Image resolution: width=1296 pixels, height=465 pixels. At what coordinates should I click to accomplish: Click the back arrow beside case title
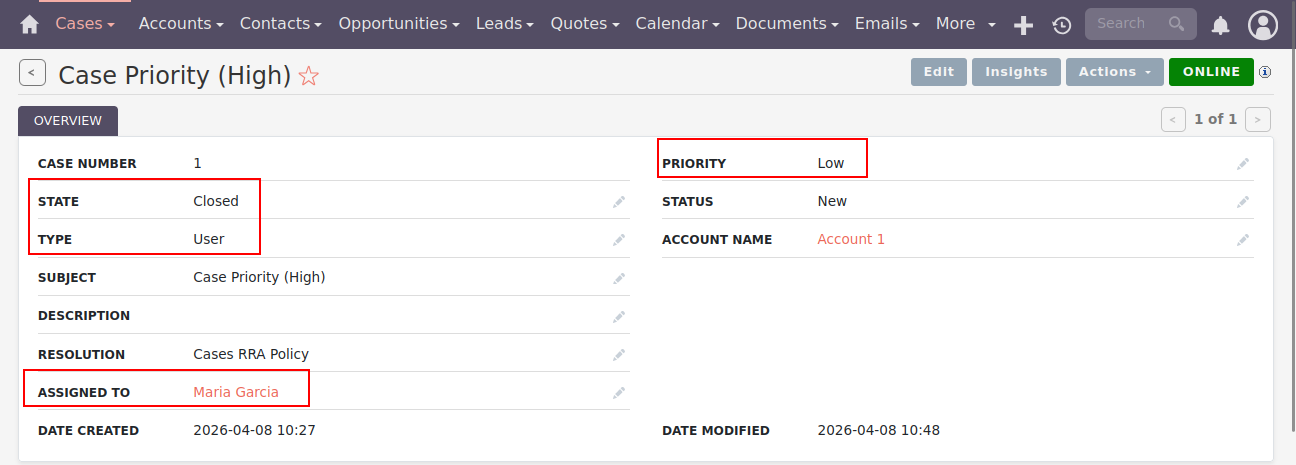pos(32,72)
